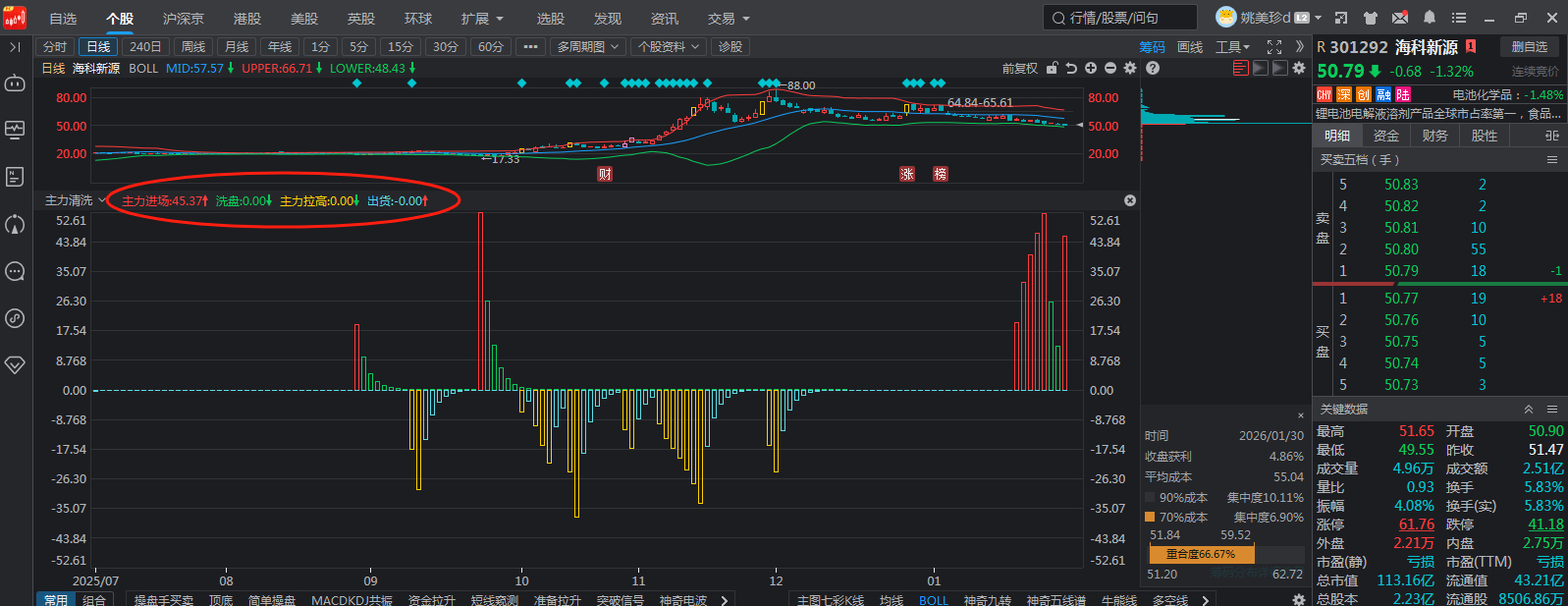The image size is (1568, 606).
Task: Open the bottom-right indicator settings gear
Action: pos(1299,599)
